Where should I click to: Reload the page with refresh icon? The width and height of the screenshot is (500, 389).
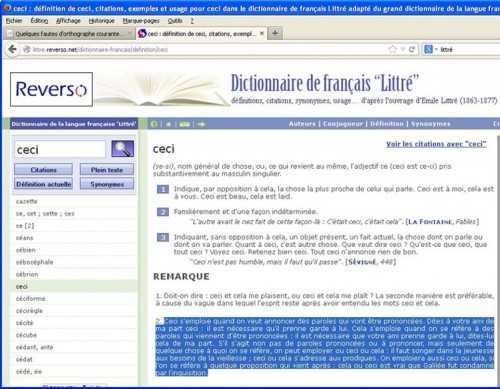(412, 49)
